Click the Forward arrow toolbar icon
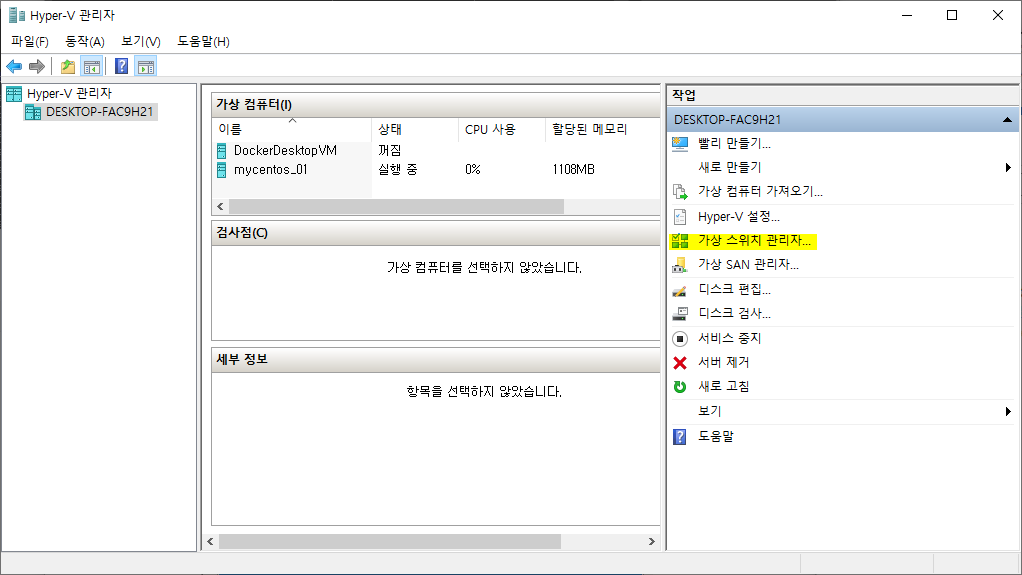 pyautogui.click(x=37, y=66)
